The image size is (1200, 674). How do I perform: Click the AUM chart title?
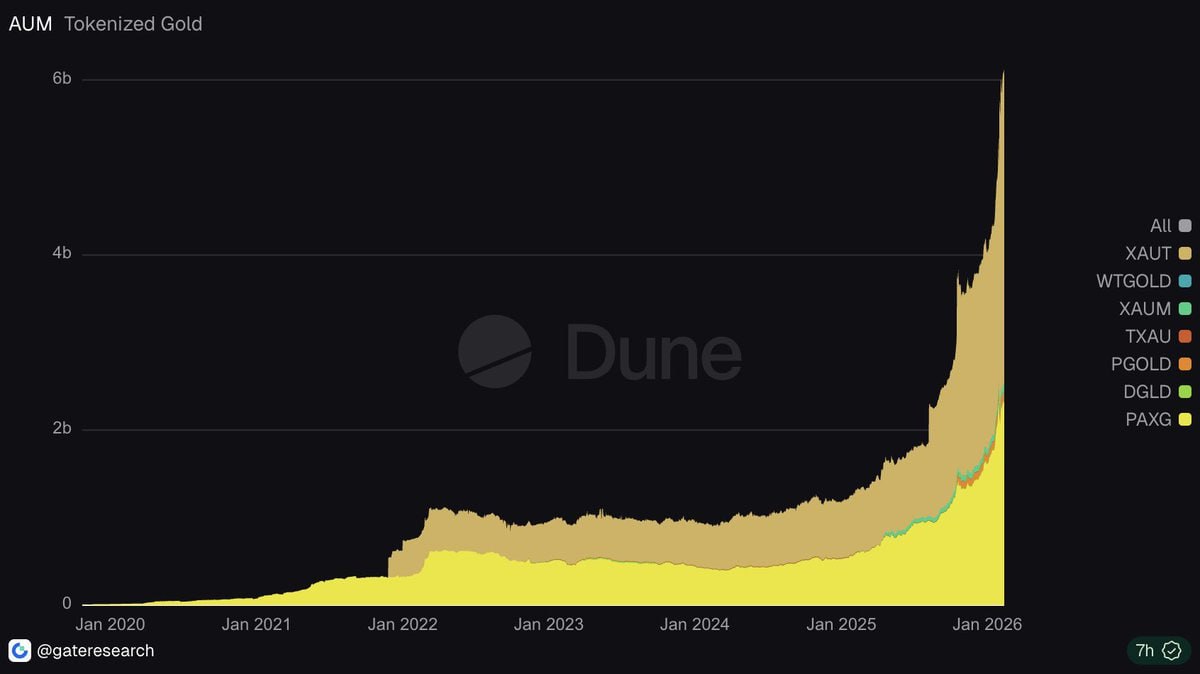click(x=30, y=24)
